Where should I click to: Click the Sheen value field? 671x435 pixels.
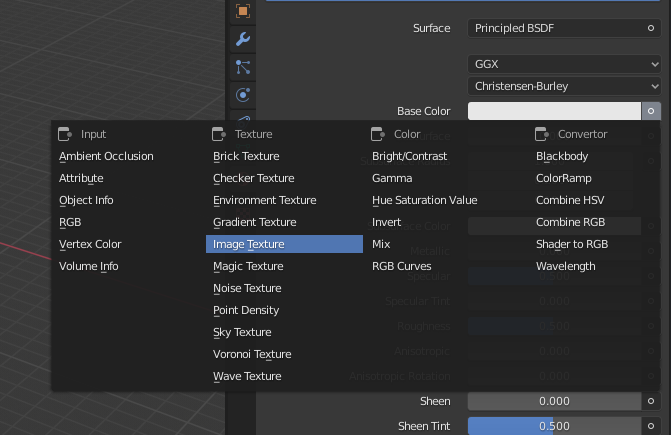click(x=554, y=401)
